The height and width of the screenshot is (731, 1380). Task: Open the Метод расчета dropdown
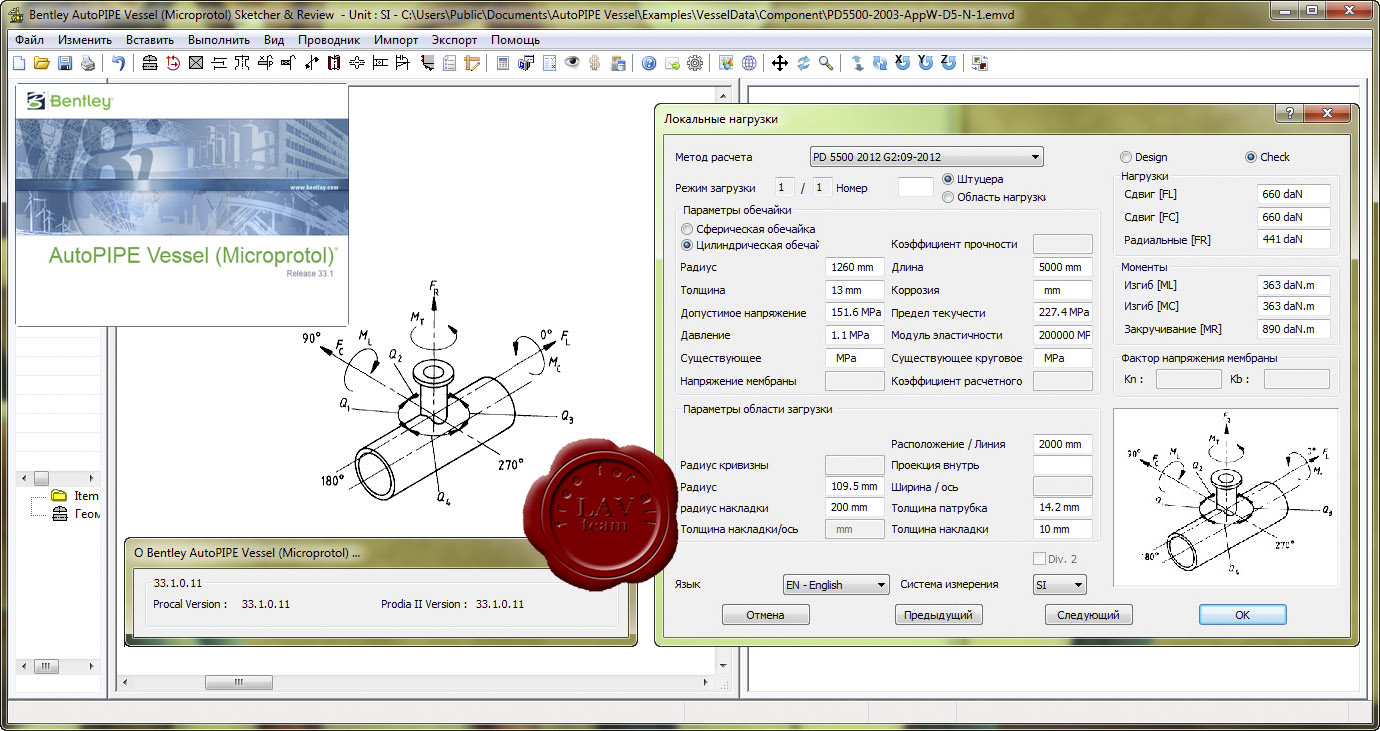(926, 157)
